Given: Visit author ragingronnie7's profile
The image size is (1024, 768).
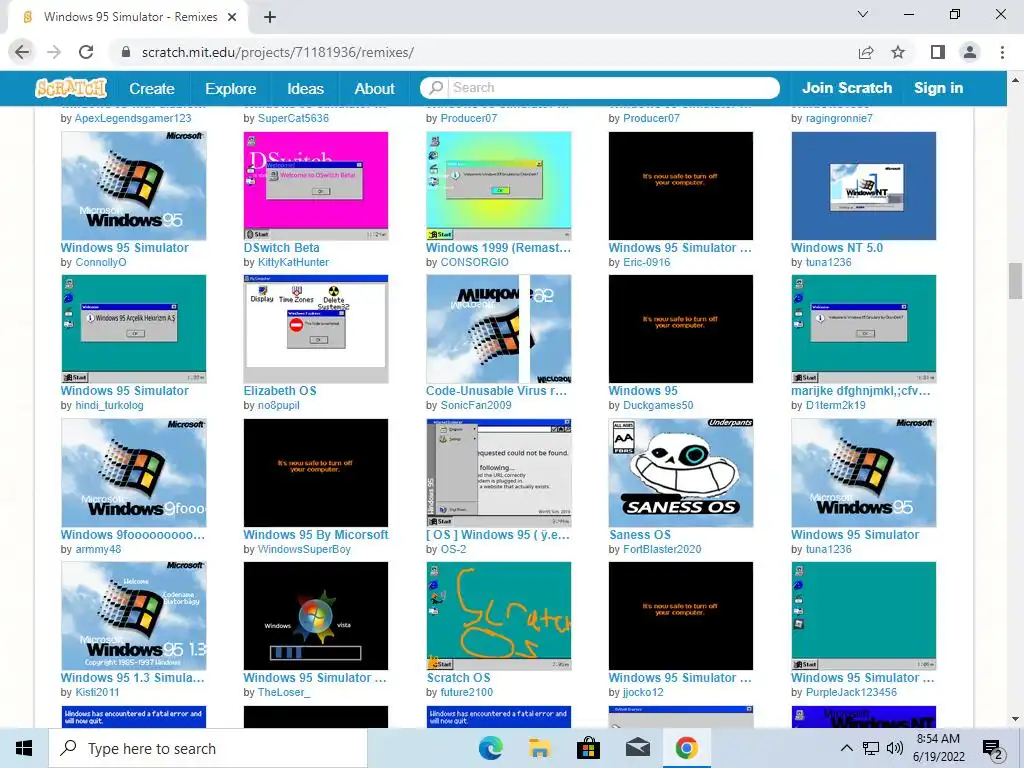Looking at the screenshot, I should tap(839, 118).
